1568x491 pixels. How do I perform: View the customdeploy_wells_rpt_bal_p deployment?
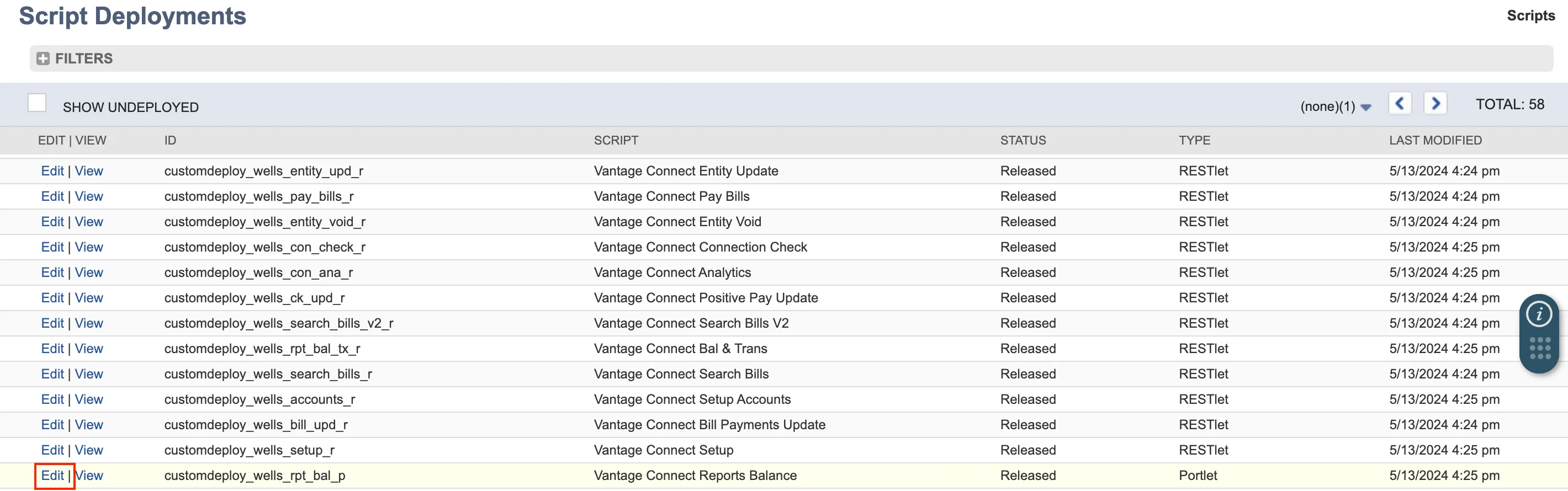pos(89,476)
